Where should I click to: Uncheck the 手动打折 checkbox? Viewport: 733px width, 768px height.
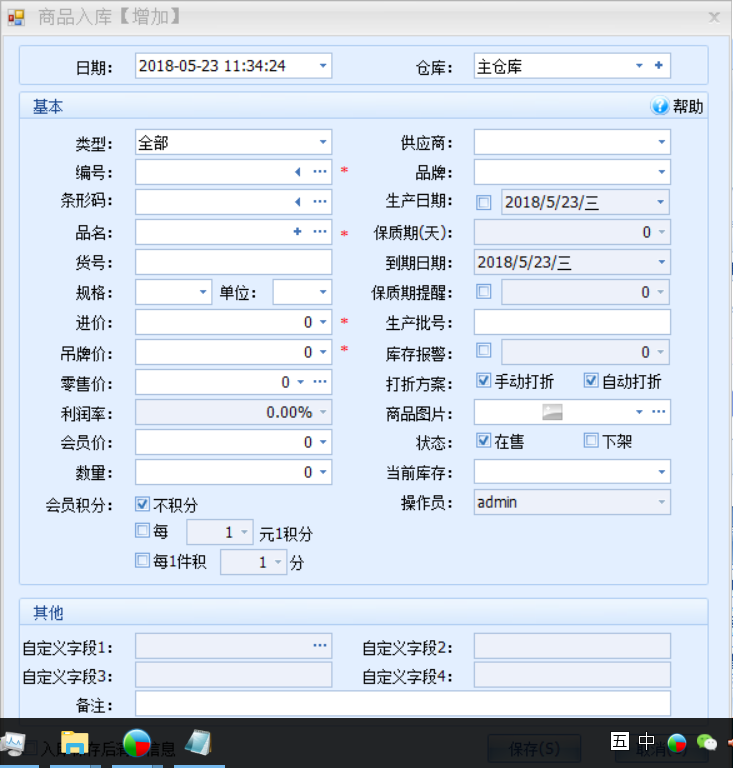484,381
